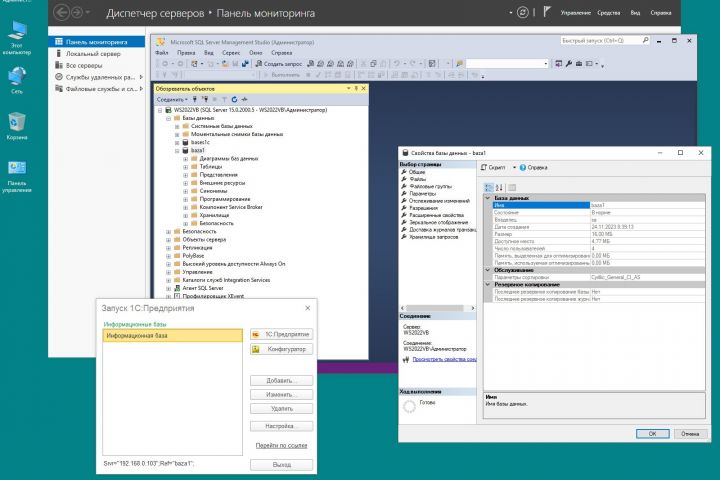This screenshot has width=720, height=480.
Task: Click the categorized view icon in properties grid
Action: (488, 187)
